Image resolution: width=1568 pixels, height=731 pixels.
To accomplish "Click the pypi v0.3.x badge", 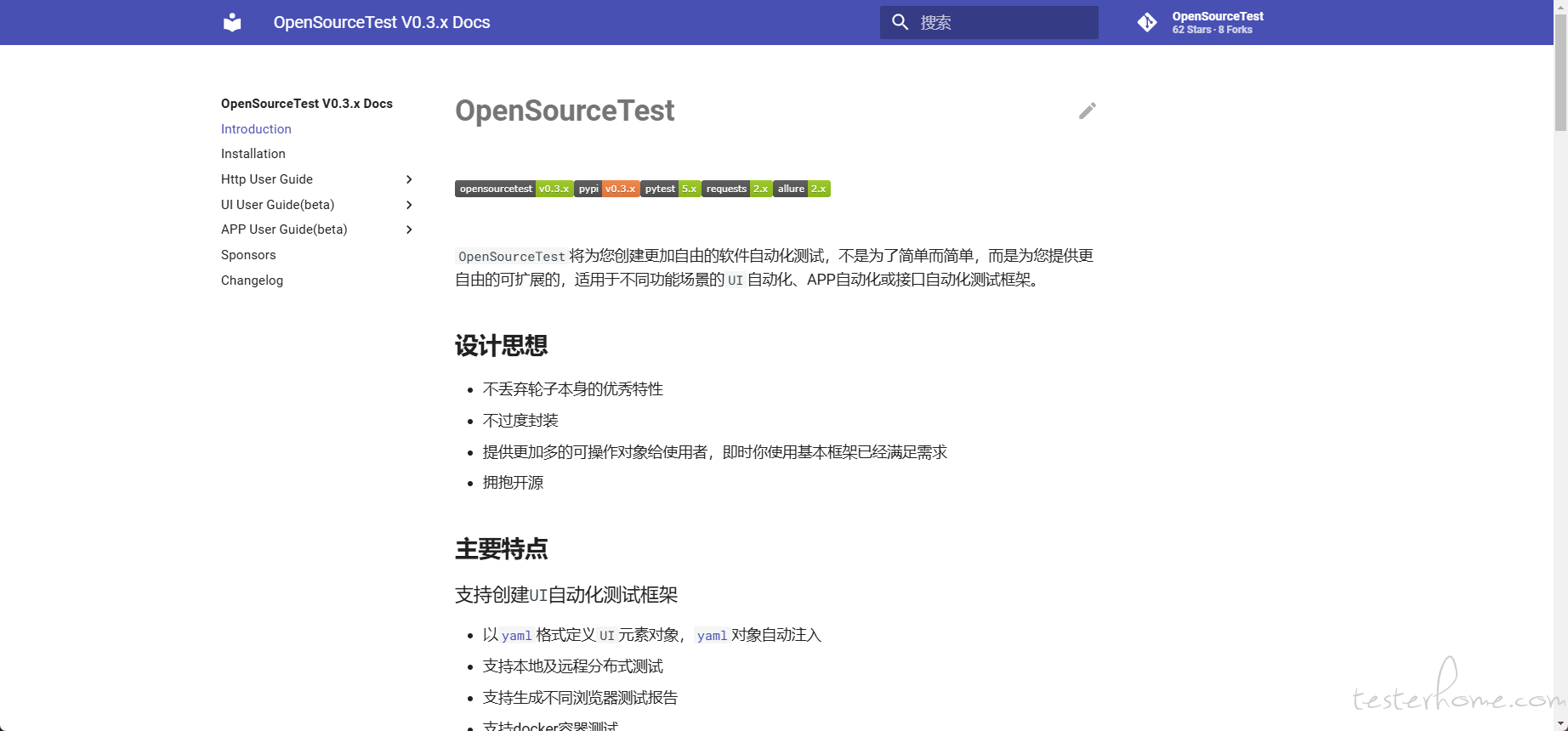I will coord(606,189).
